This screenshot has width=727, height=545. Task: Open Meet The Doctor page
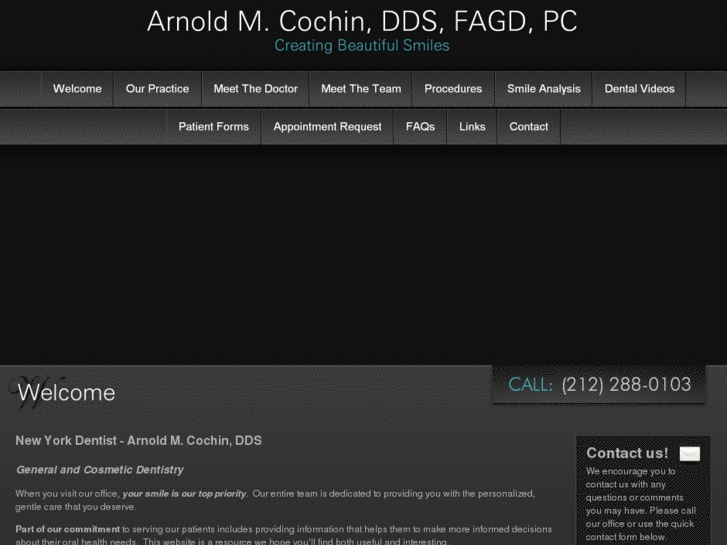[x=255, y=89]
